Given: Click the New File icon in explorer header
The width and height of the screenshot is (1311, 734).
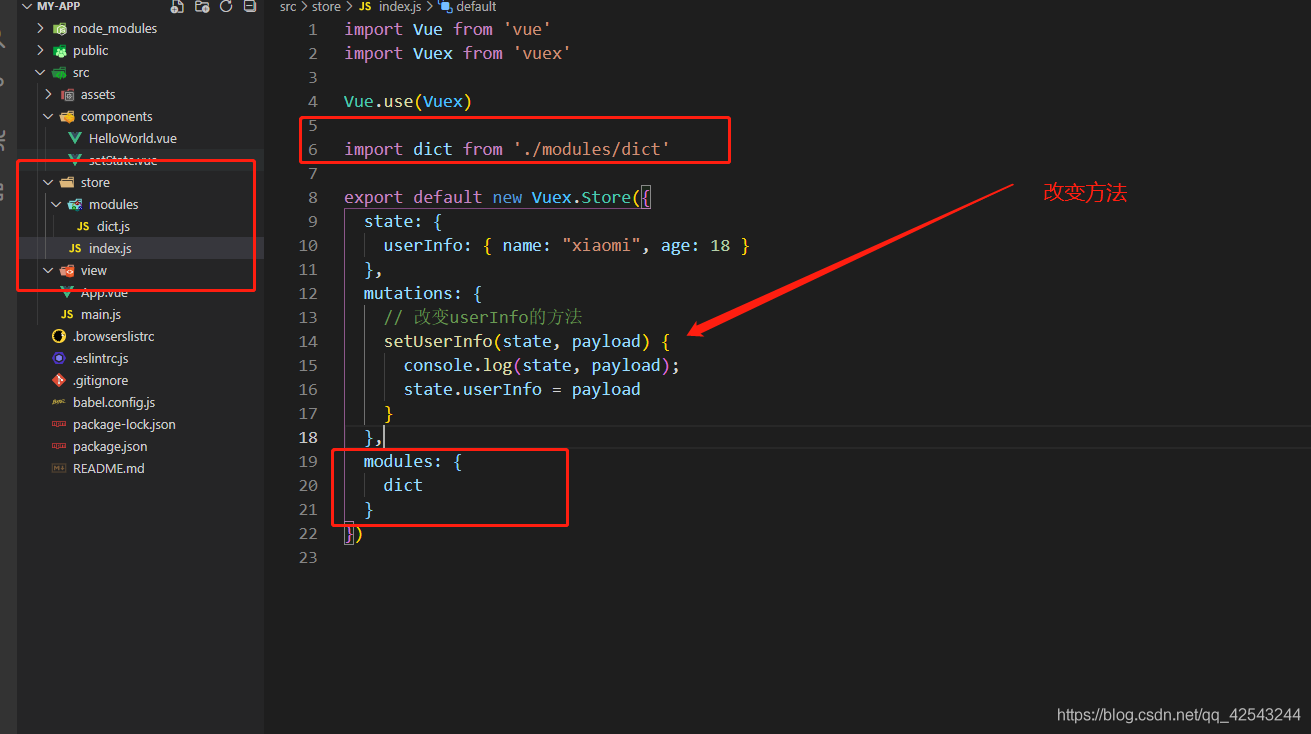Looking at the screenshot, I should [178, 6].
